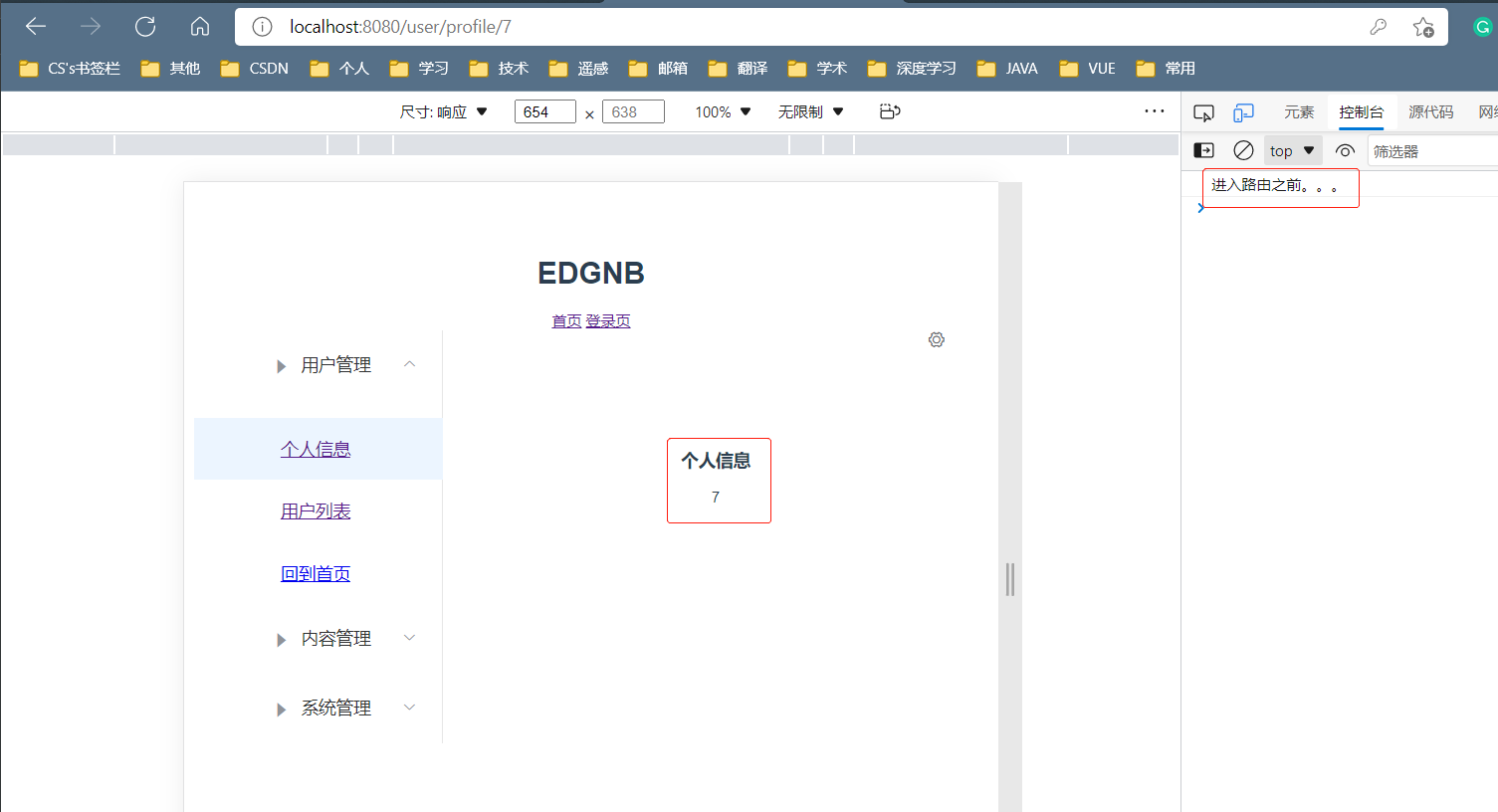Open 尺寸: 响应 device size dropdown
The image size is (1498, 812).
pos(443,111)
